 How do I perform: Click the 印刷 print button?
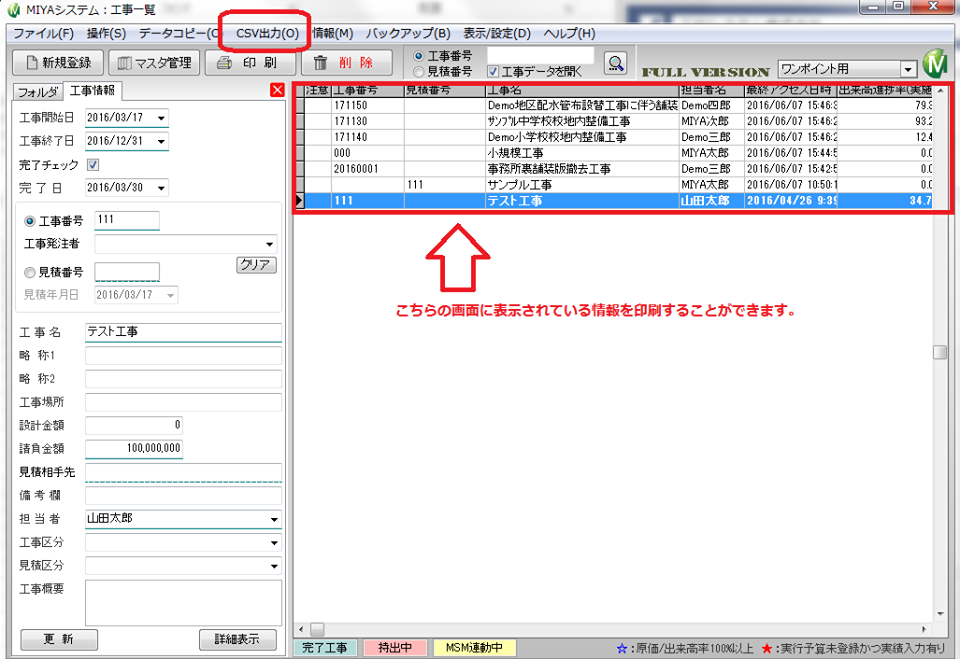(250, 62)
